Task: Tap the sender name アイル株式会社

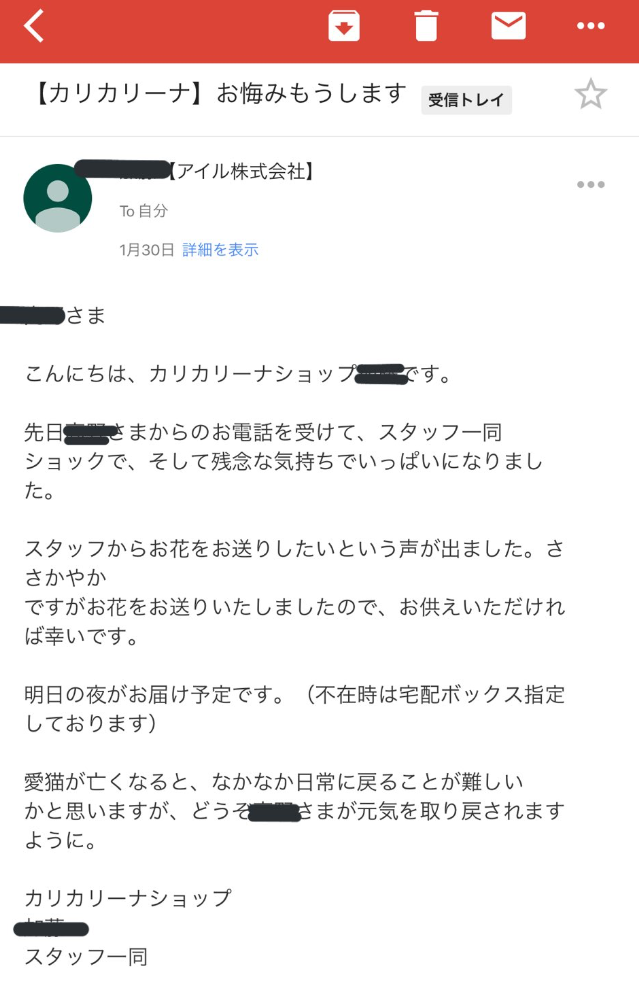Action: coord(240,173)
